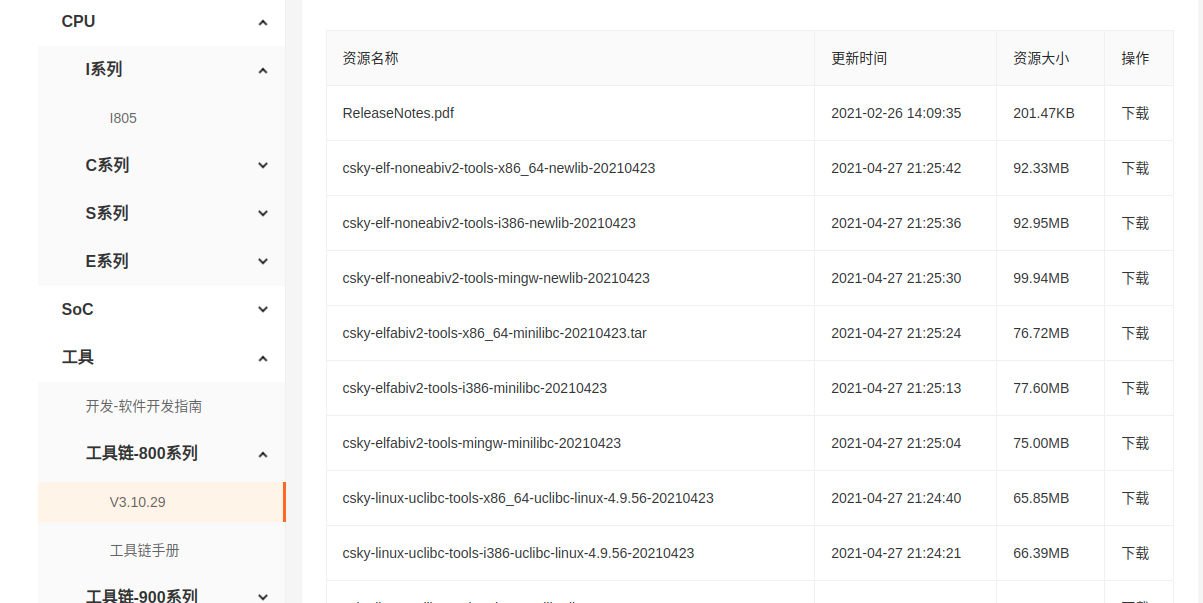Screen dimensions: 1203x603
Task: Download ReleaseNotes.pdf via 下载 link
Action: pos(1135,113)
